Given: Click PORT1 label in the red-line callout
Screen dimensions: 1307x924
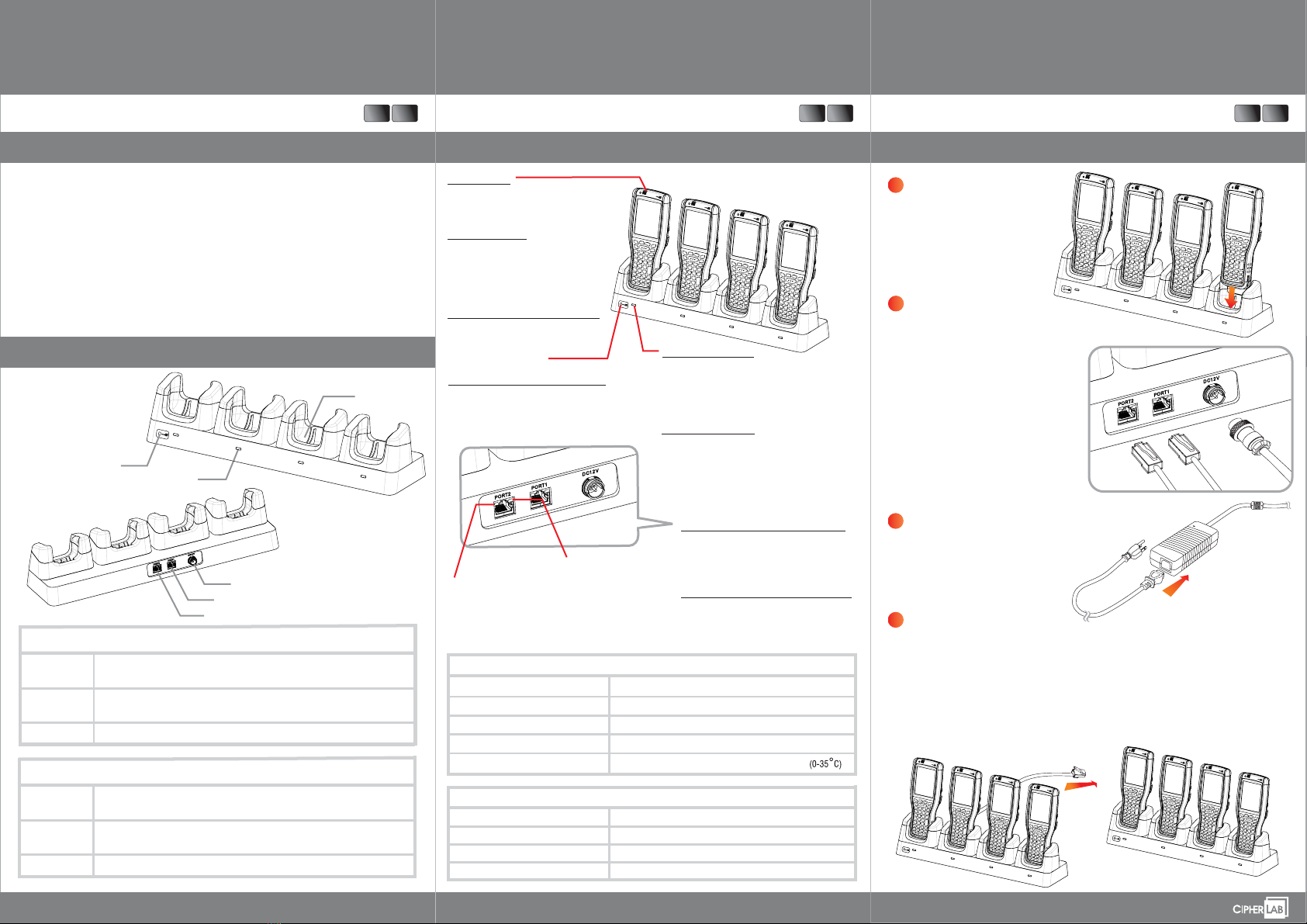Looking at the screenshot, I should tap(539, 486).
